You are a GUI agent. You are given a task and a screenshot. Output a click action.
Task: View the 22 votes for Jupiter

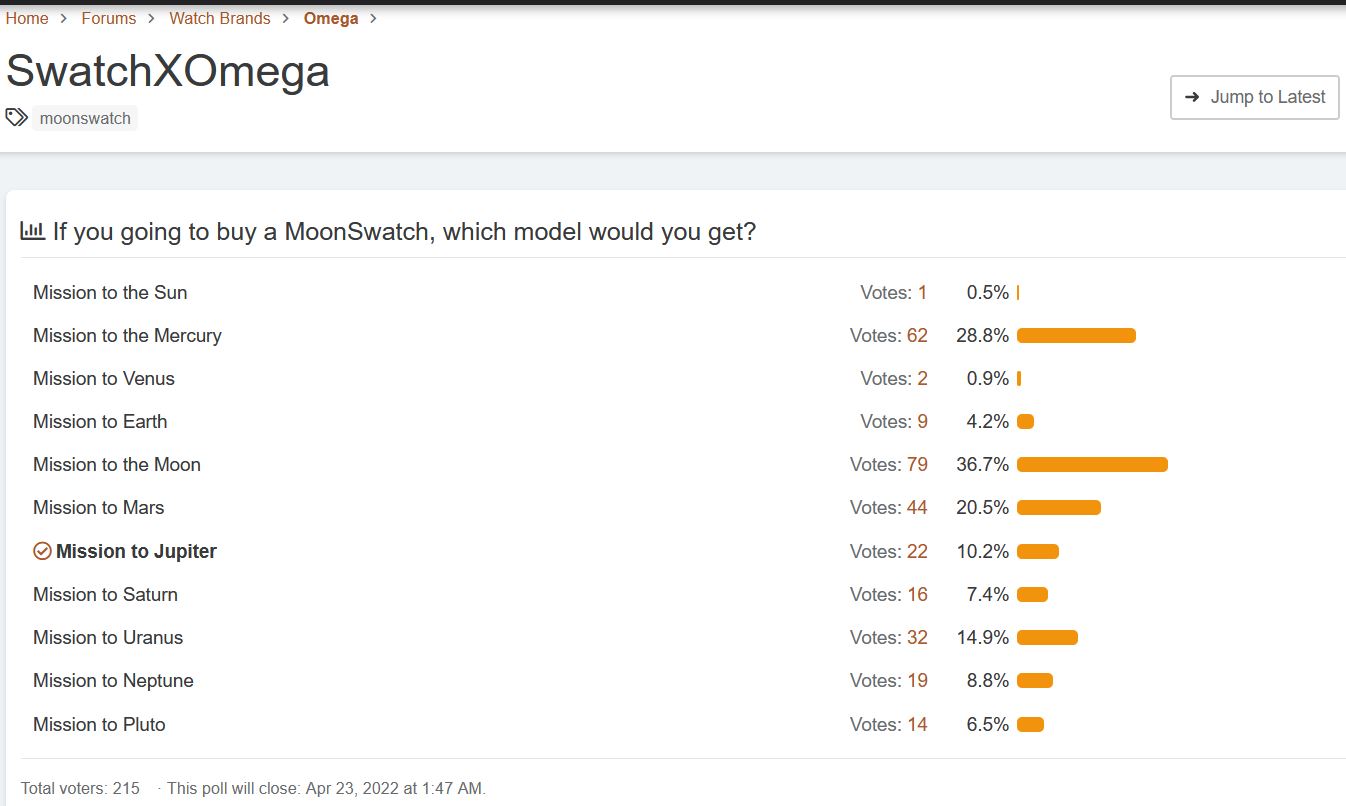tap(917, 551)
